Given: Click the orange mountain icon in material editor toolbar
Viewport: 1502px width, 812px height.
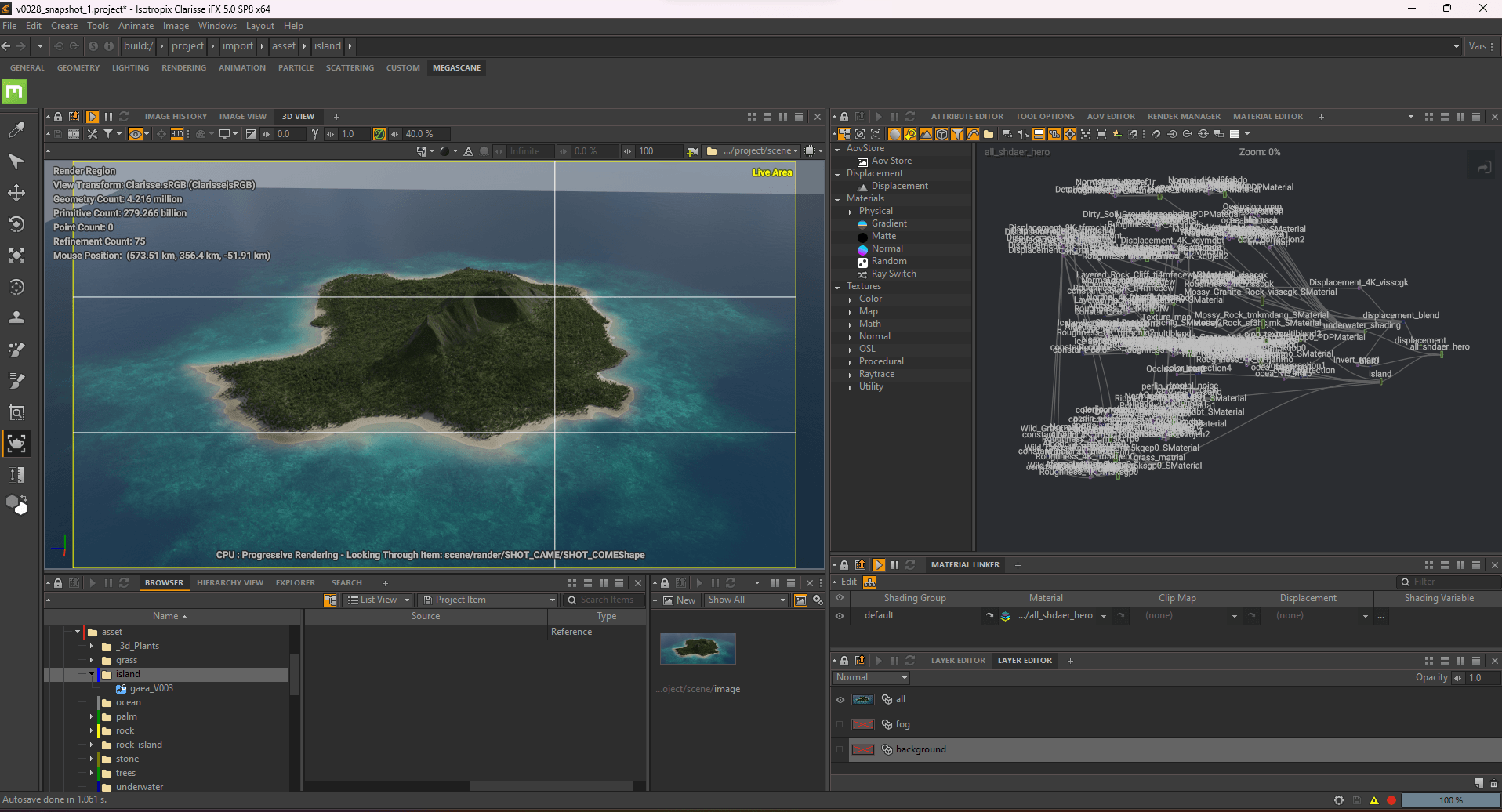Looking at the screenshot, I should click(926, 134).
